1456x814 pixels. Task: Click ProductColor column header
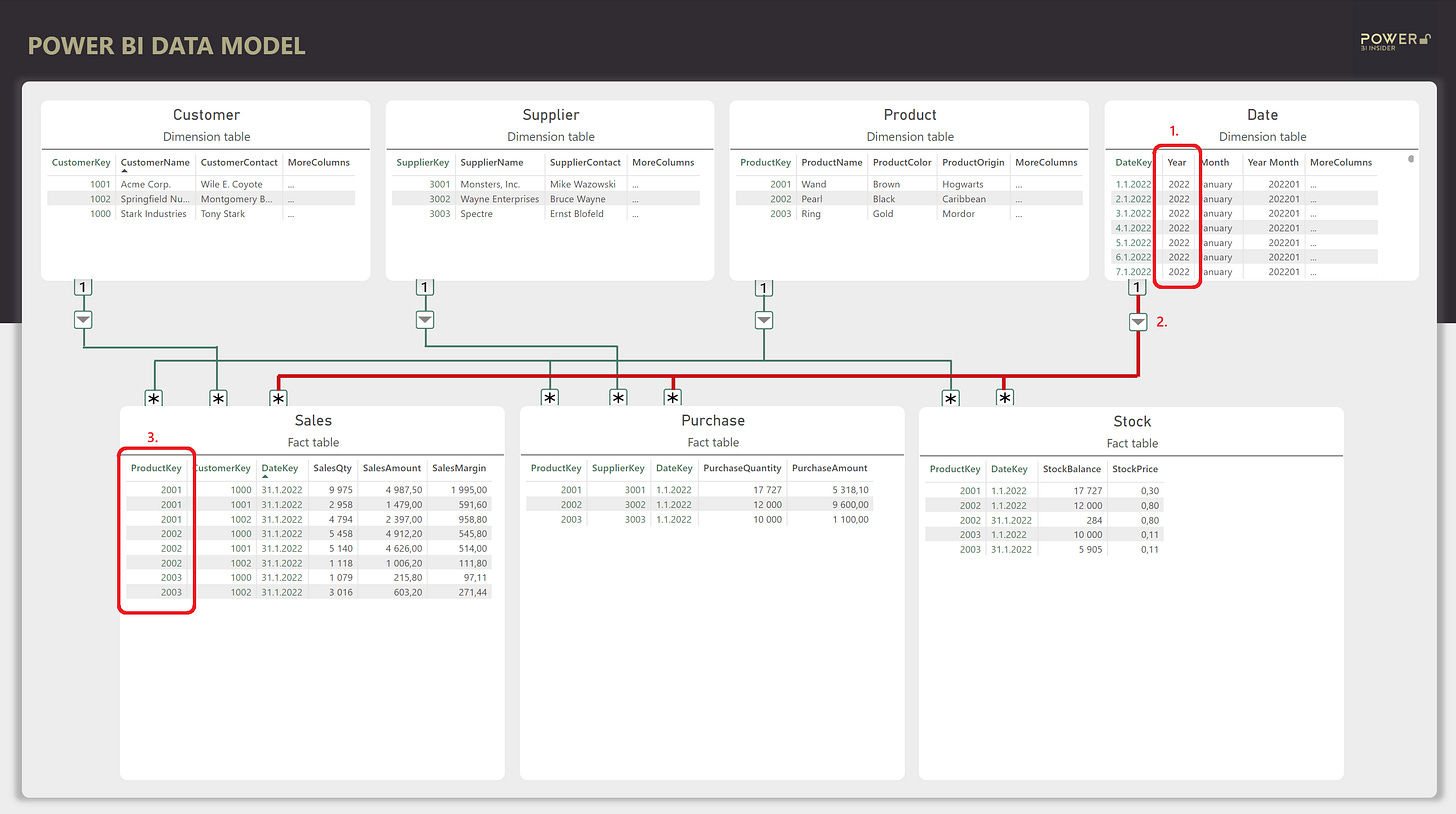[x=902, y=162]
